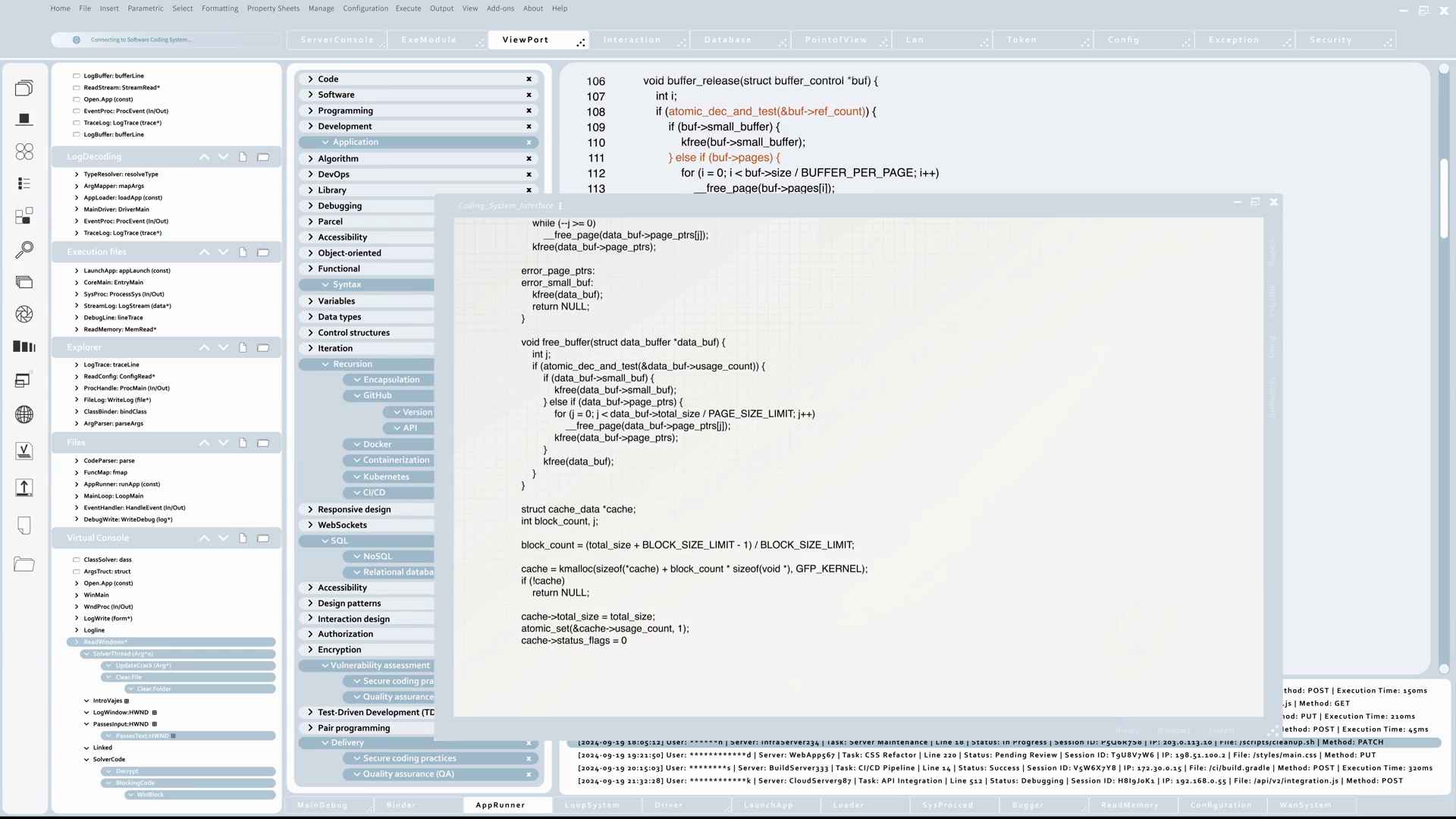Select the four-circles icon in sidebar
The width and height of the screenshot is (1456, 819).
(24, 152)
